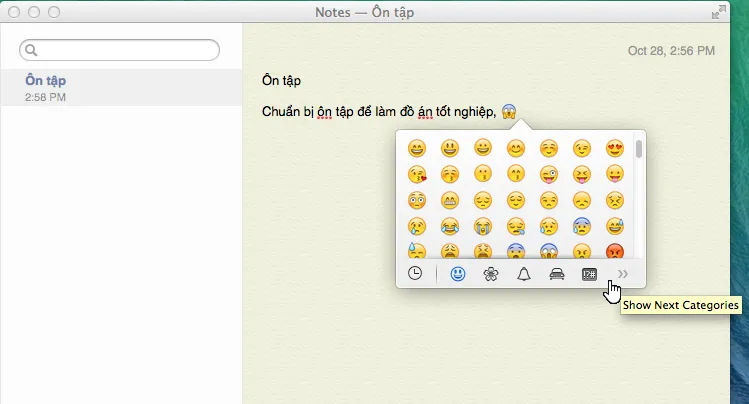Select the People smiley category
Viewport: 749px width, 404px height.
click(458, 274)
